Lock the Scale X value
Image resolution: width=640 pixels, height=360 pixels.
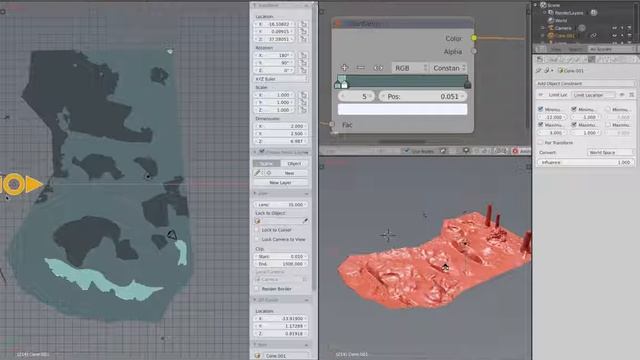(303, 95)
